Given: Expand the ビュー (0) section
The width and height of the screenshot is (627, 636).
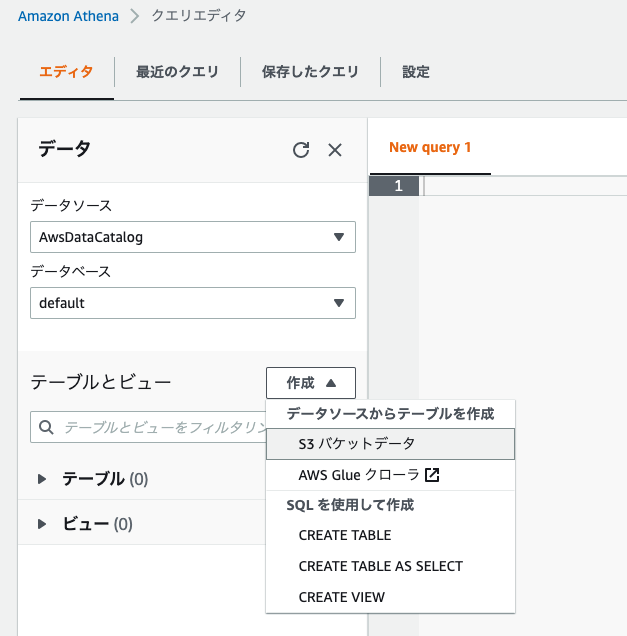Looking at the screenshot, I should (42, 524).
